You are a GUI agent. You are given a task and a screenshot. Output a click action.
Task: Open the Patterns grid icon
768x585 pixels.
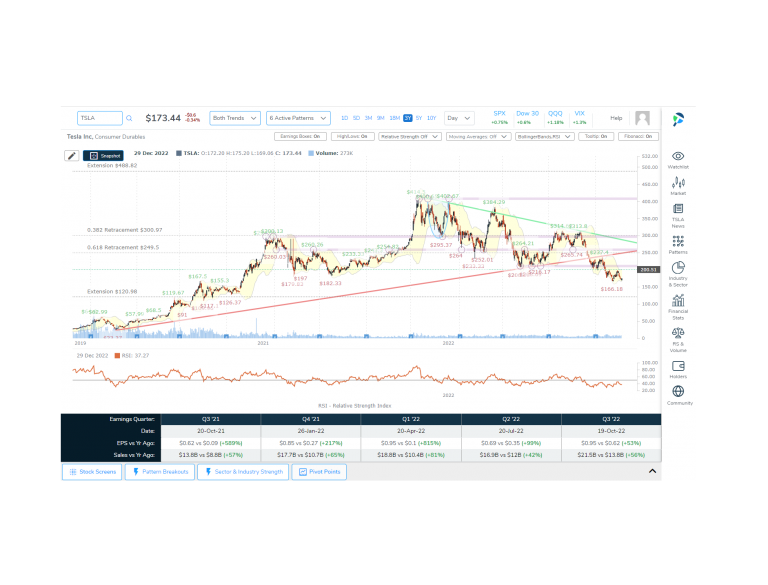(x=678, y=241)
